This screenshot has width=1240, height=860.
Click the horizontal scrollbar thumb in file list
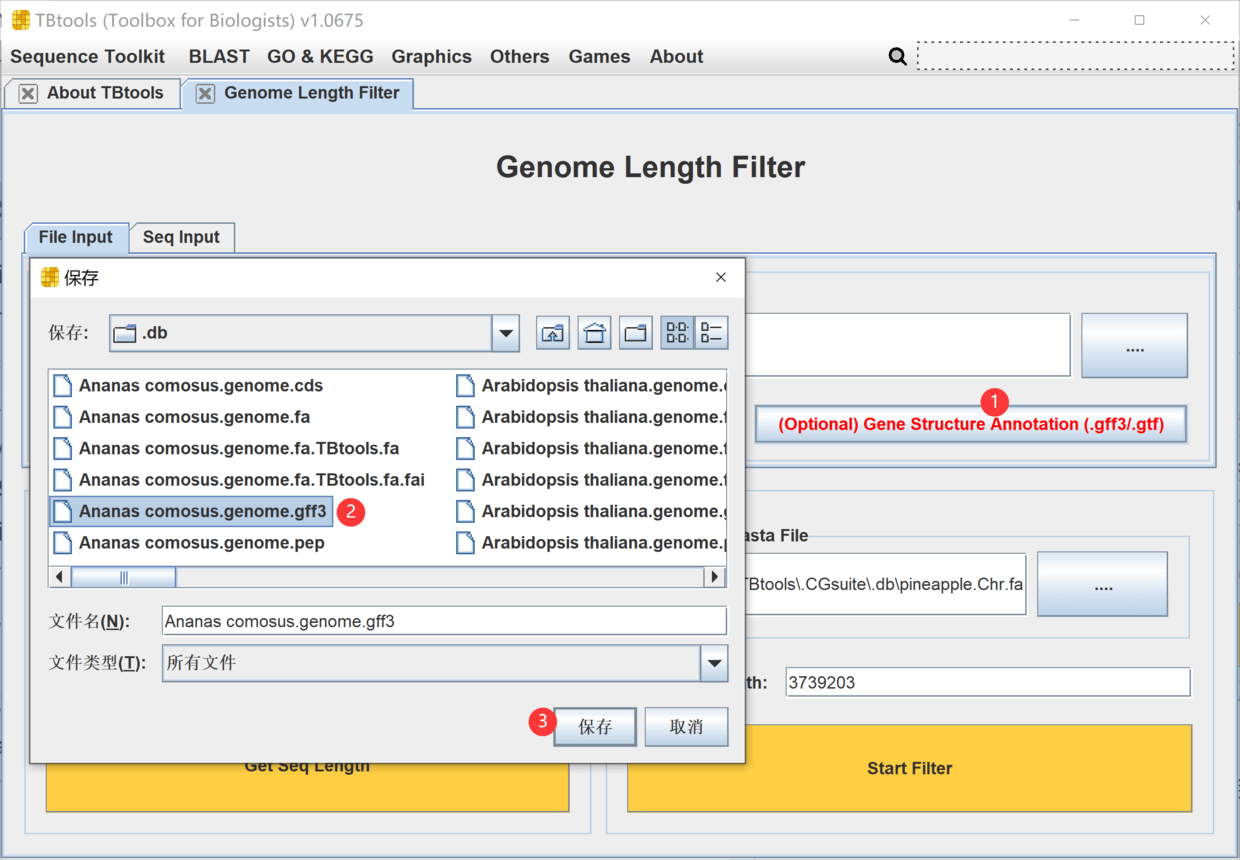pos(124,577)
